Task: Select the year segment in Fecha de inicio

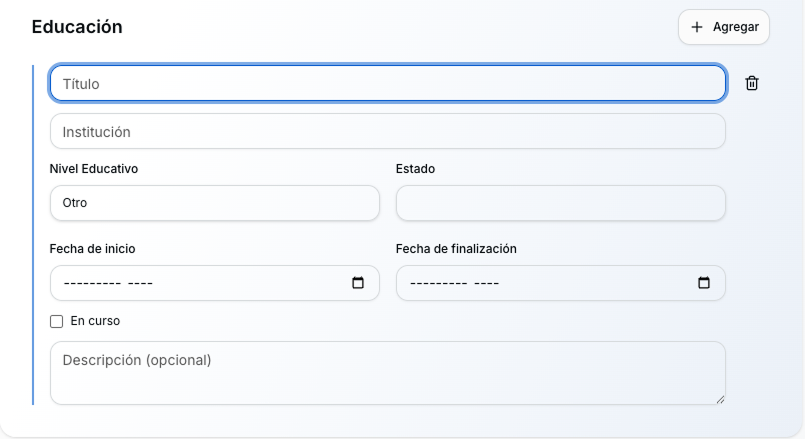Action: click(x=140, y=283)
